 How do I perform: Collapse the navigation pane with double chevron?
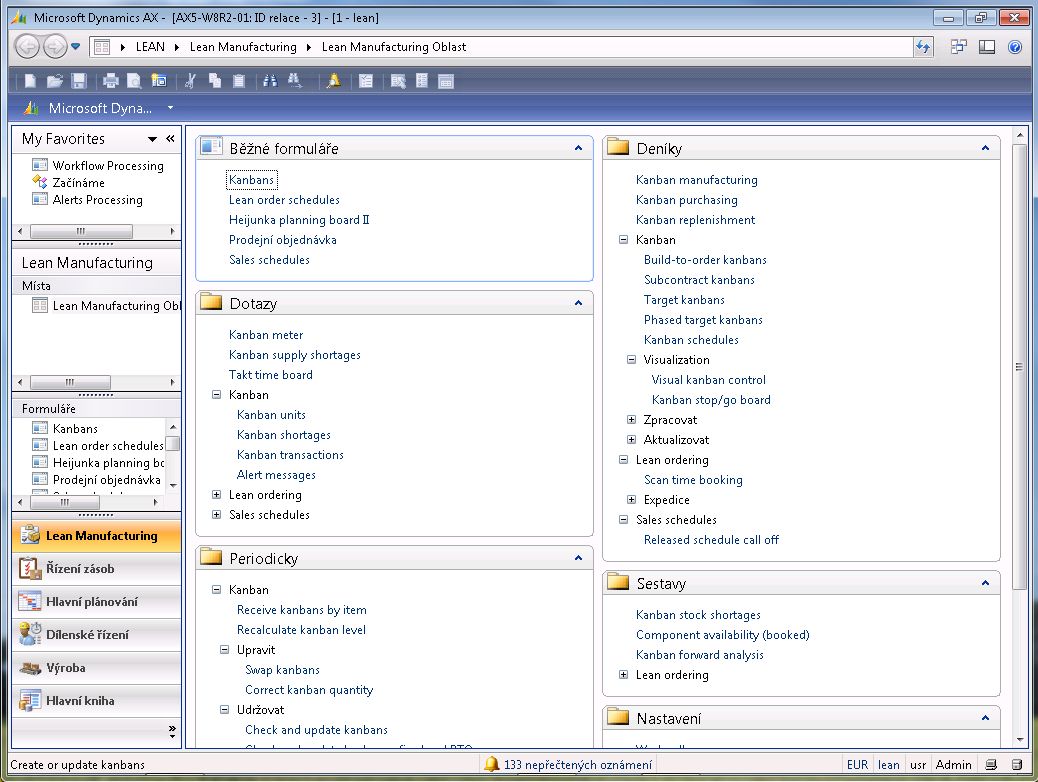pos(170,138)
